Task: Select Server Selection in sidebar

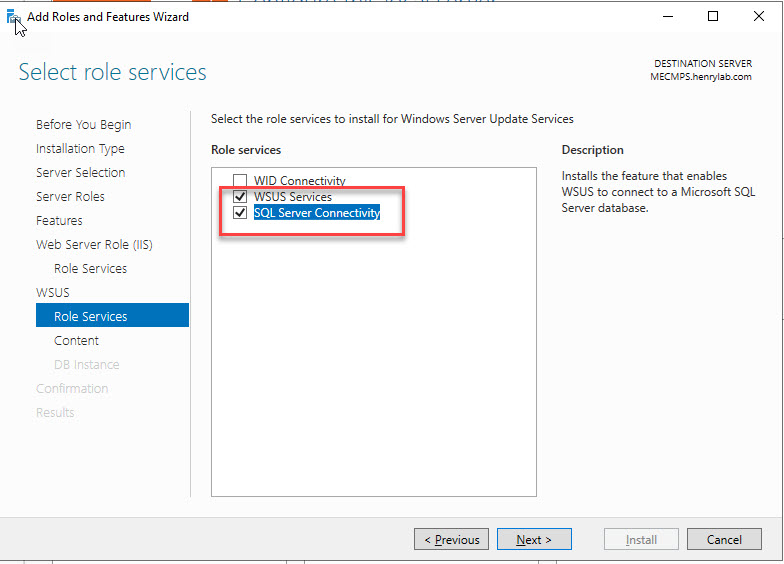Action: coord(80,173)
